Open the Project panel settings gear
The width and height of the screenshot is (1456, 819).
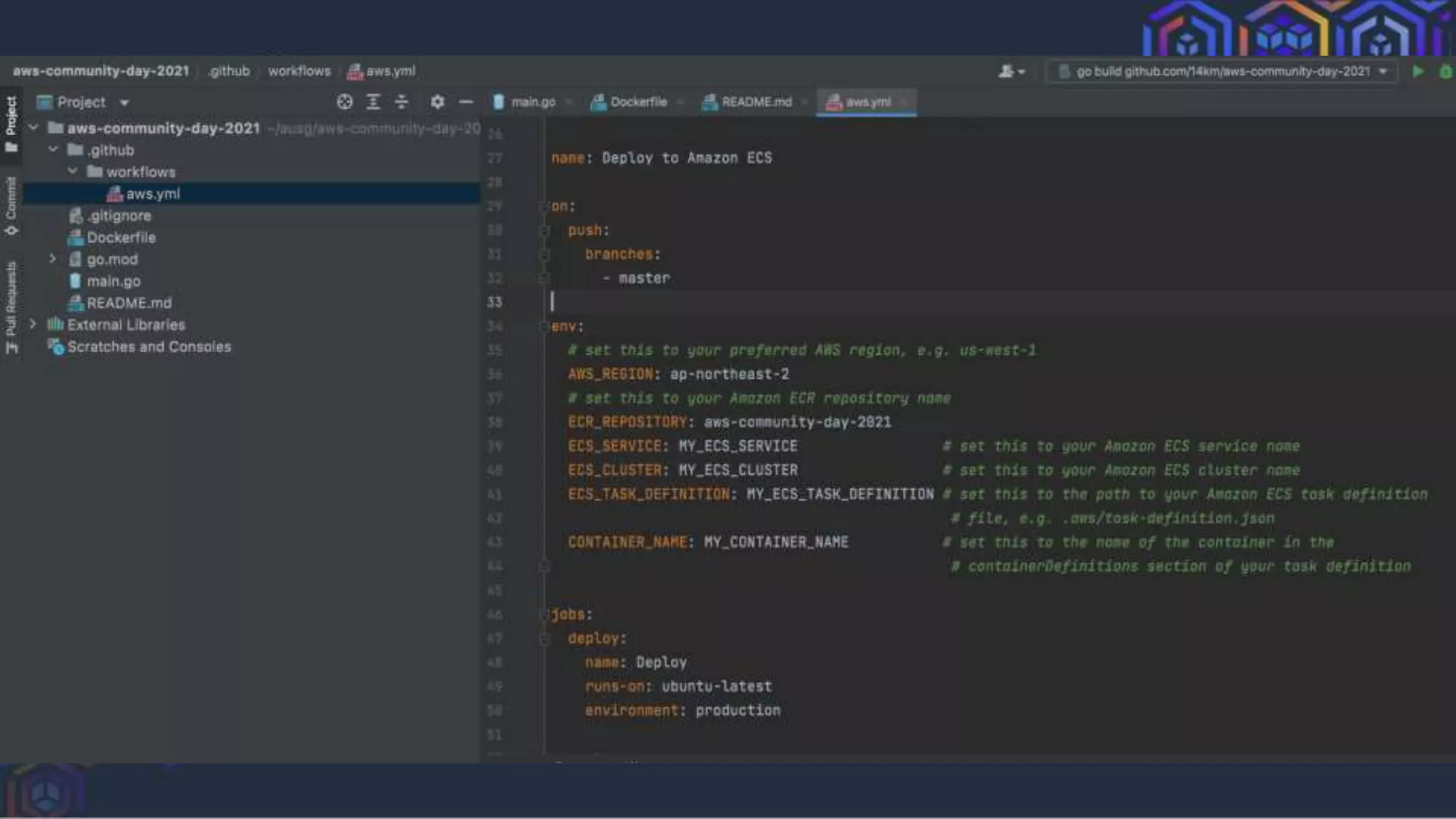tap(437, 102)
